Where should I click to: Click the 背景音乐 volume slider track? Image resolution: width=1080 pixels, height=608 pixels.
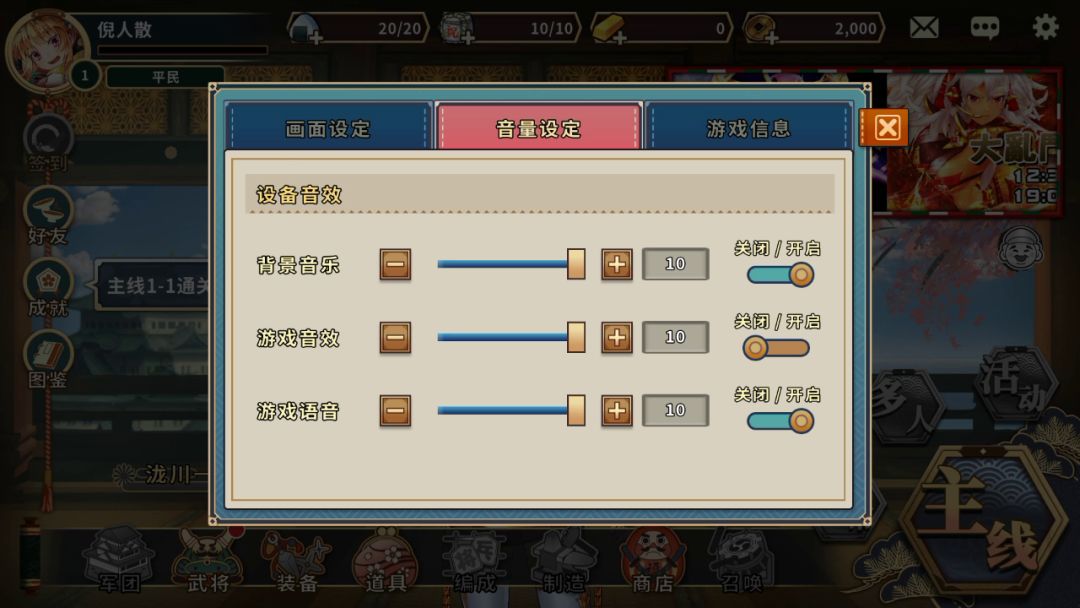click(x=511, y=264)
